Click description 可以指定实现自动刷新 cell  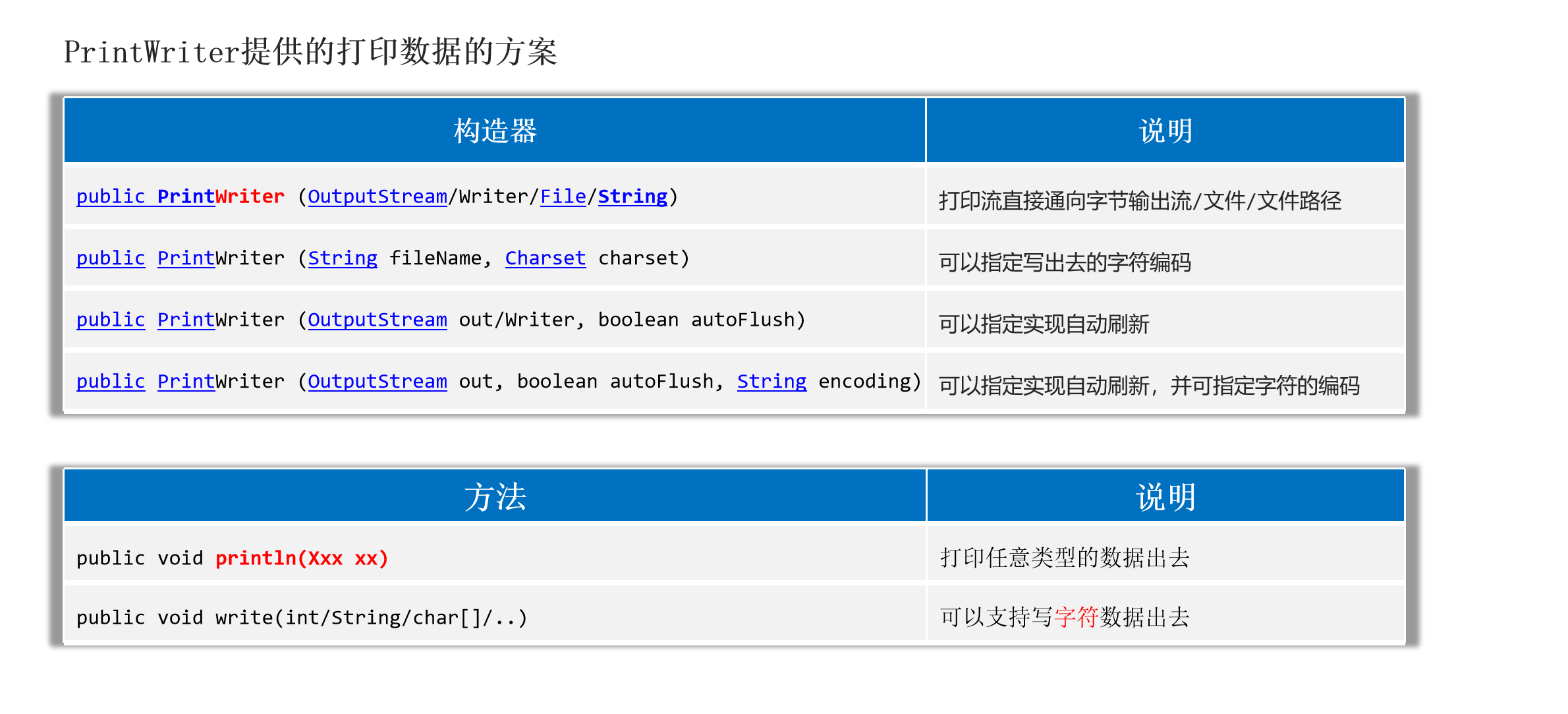tap(1044, 324)
